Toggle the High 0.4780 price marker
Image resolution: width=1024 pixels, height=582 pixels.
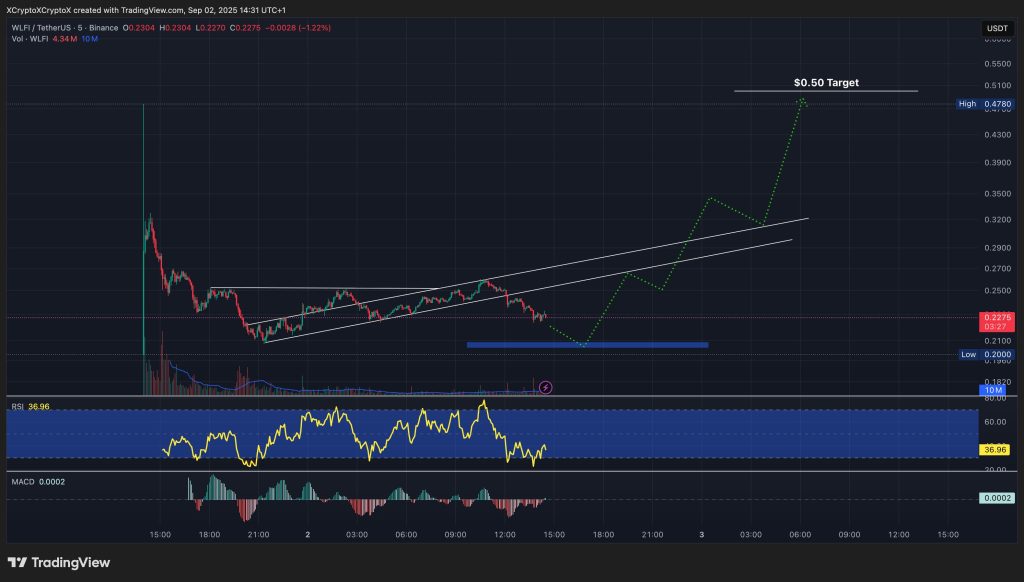tap(984, 103)
